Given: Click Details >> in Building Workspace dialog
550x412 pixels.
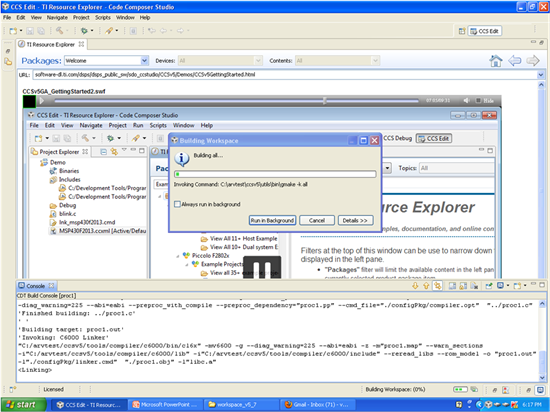Looking at the screenshot, I should pyautogui.click(x=355, y=220).
